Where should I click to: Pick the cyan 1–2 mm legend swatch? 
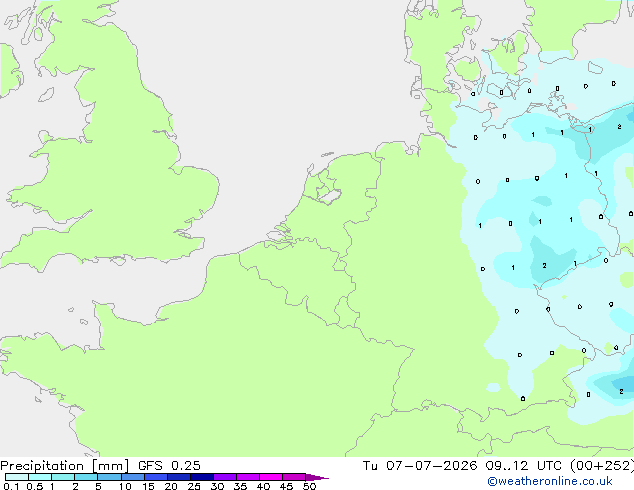click(x=63, y=477)
